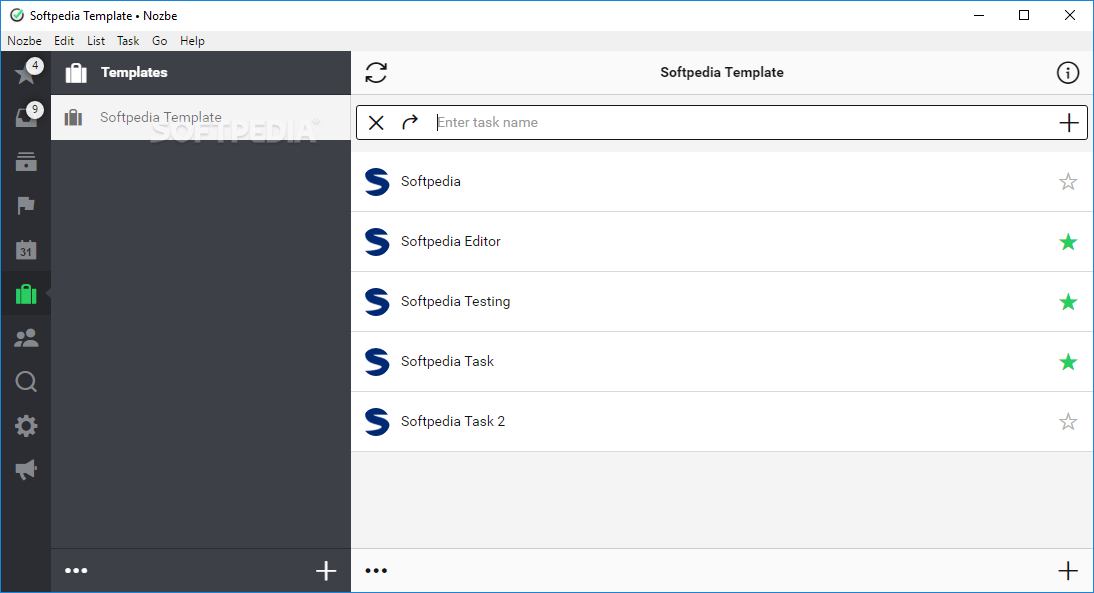1094x593 pixels.
Task: Open Settings gear icon in sidebar
Action: (x=26, y=426)
